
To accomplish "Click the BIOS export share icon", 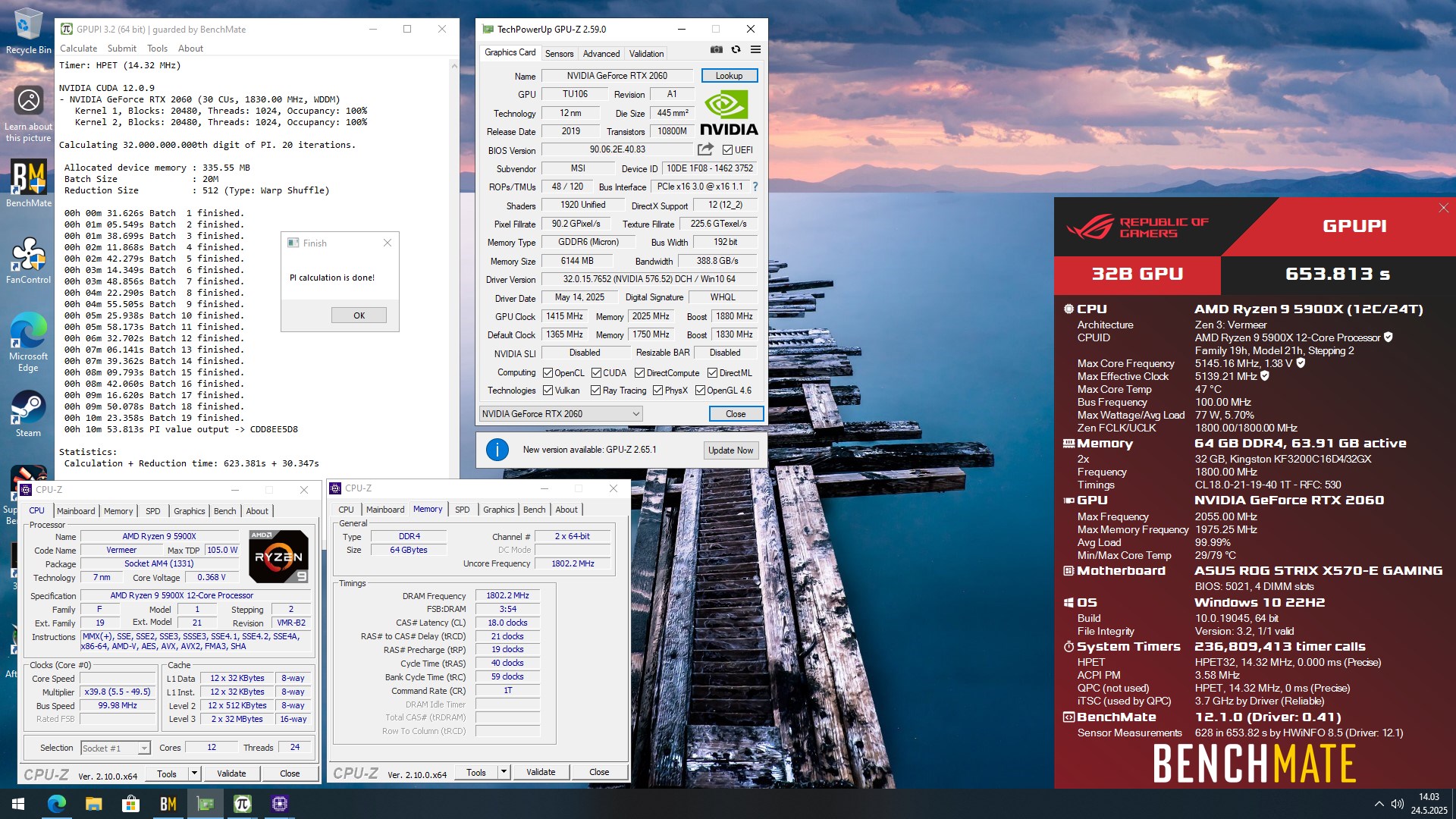I will click(x=705, y=149).
